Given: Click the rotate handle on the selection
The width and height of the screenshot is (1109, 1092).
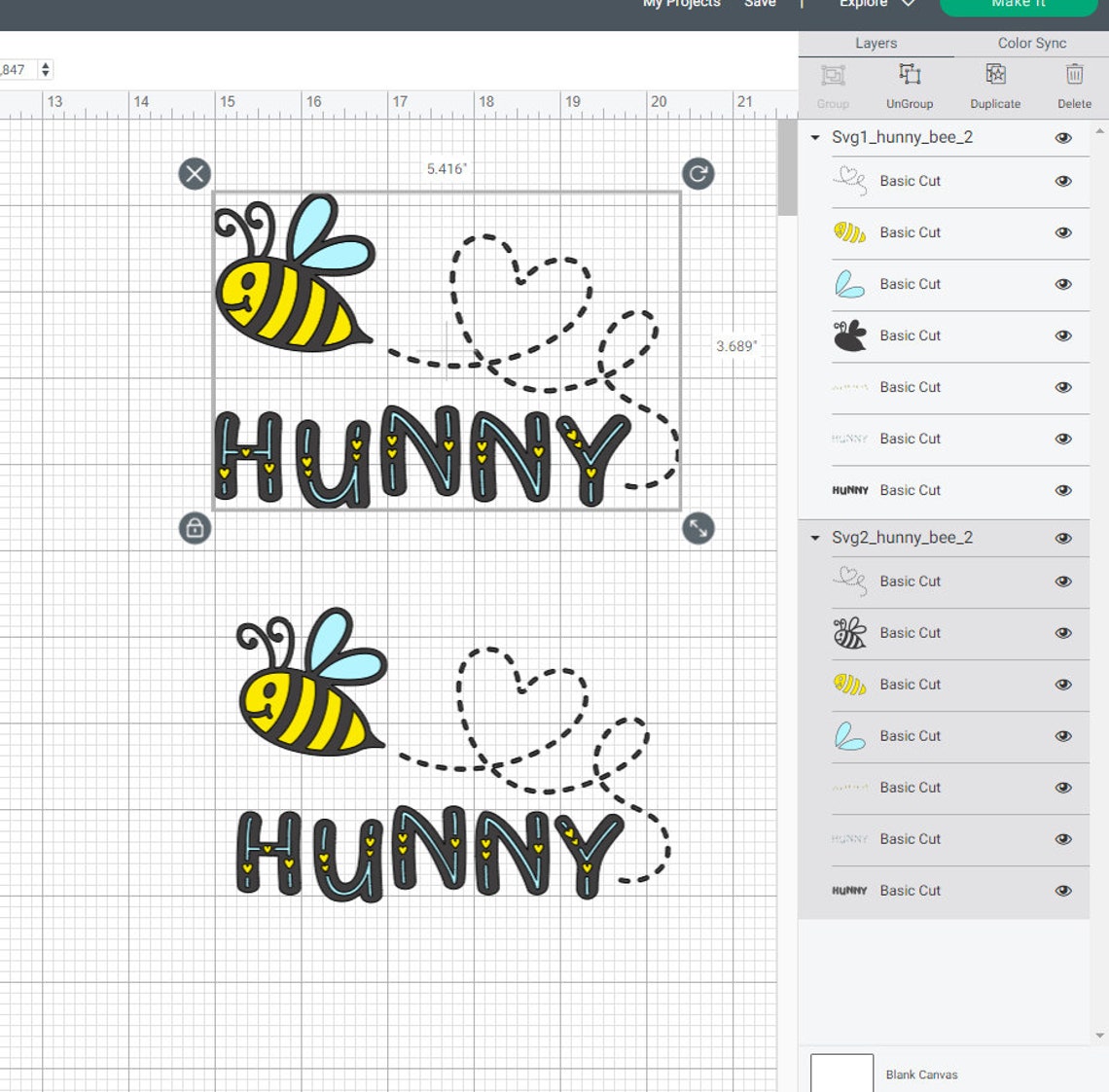Looking at the screenshot, I should 698,173.
